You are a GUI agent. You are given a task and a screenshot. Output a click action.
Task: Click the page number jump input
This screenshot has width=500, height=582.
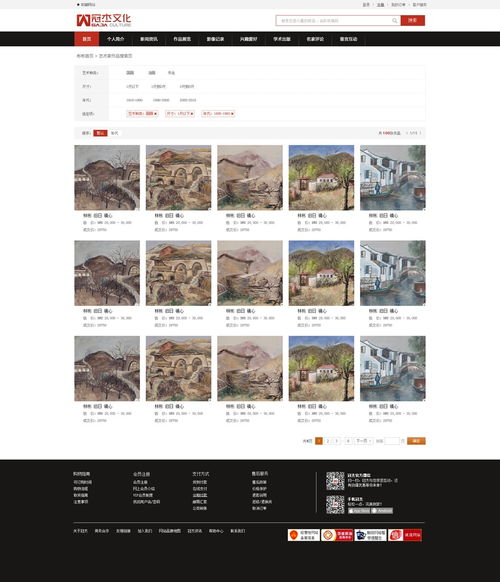click(392, 441)
